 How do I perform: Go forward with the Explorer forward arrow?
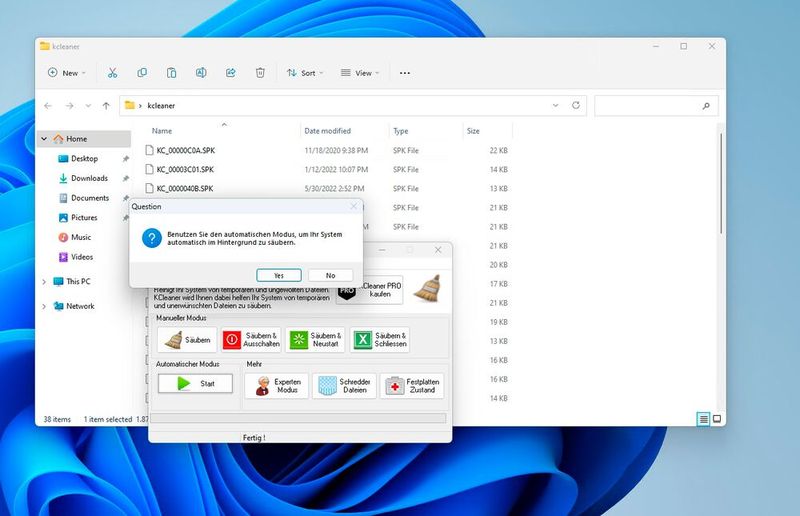[69, 106]
